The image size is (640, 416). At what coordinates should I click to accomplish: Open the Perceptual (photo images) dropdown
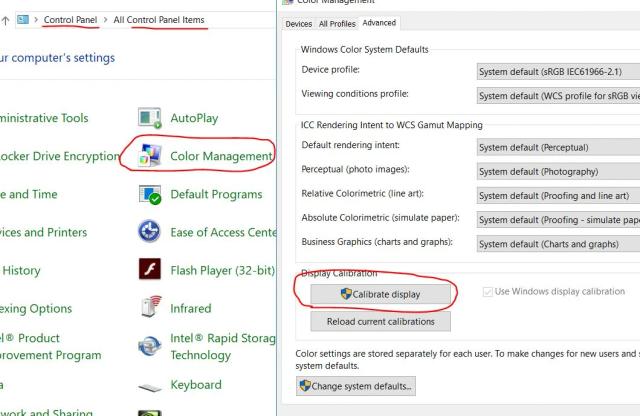click(558, 171)
